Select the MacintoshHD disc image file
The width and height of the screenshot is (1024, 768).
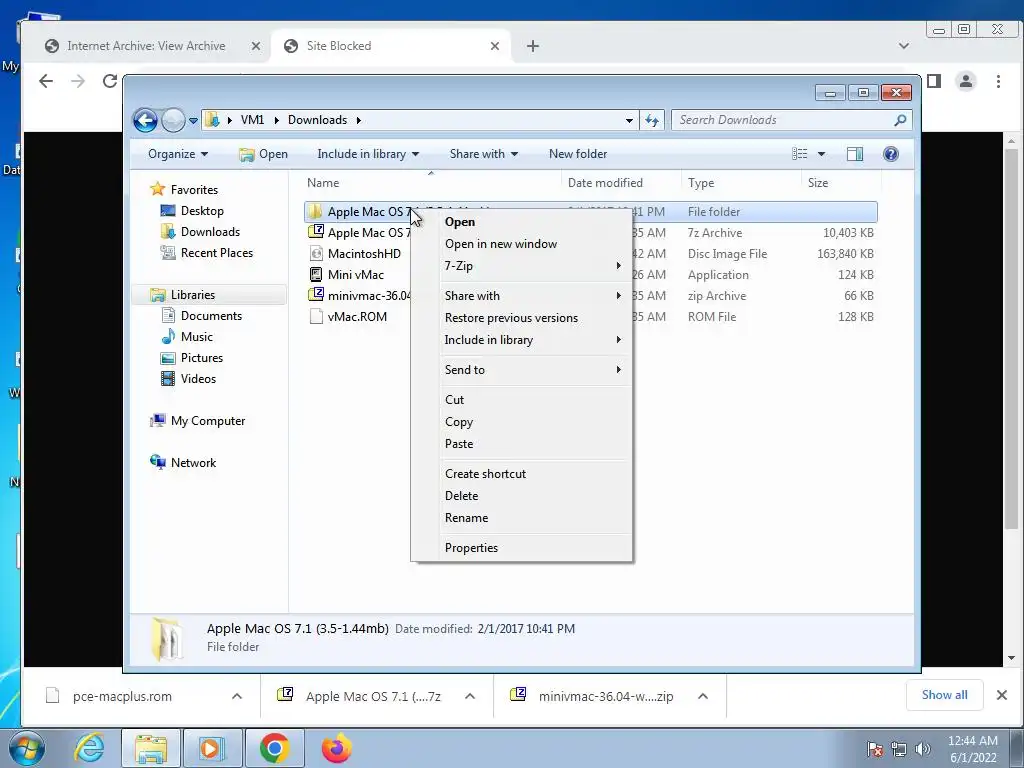click(364, 254)
